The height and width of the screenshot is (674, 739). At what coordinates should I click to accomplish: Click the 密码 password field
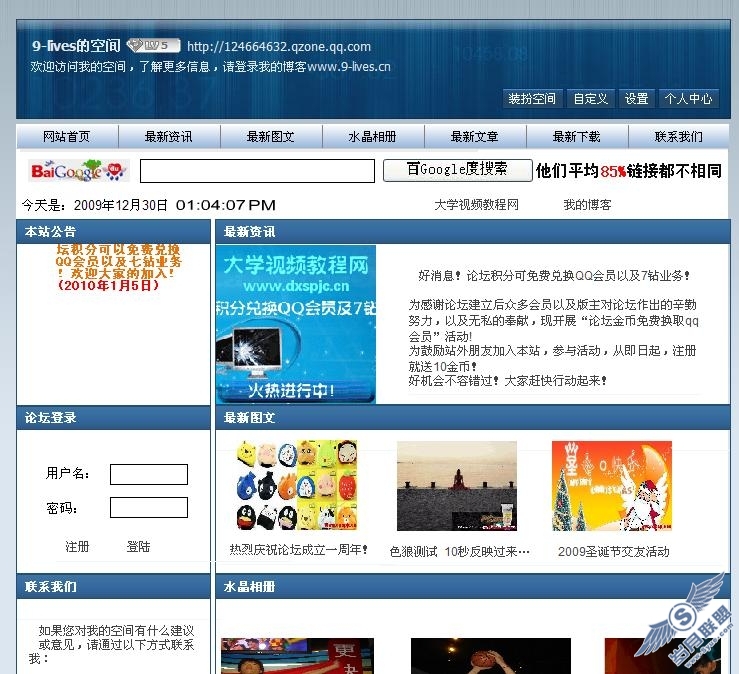pos(148,508)
